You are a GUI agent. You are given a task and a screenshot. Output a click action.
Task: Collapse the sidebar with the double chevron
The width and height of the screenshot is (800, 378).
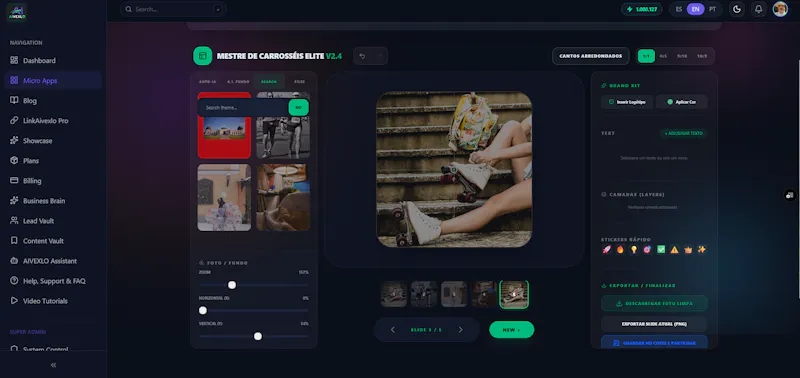tap(54, 365)
